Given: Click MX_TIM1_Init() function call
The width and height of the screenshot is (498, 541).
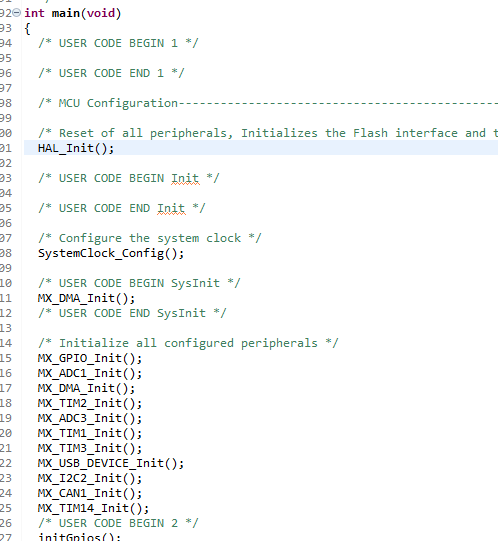Looking at the screenshot, I should [x=90, y=433].
